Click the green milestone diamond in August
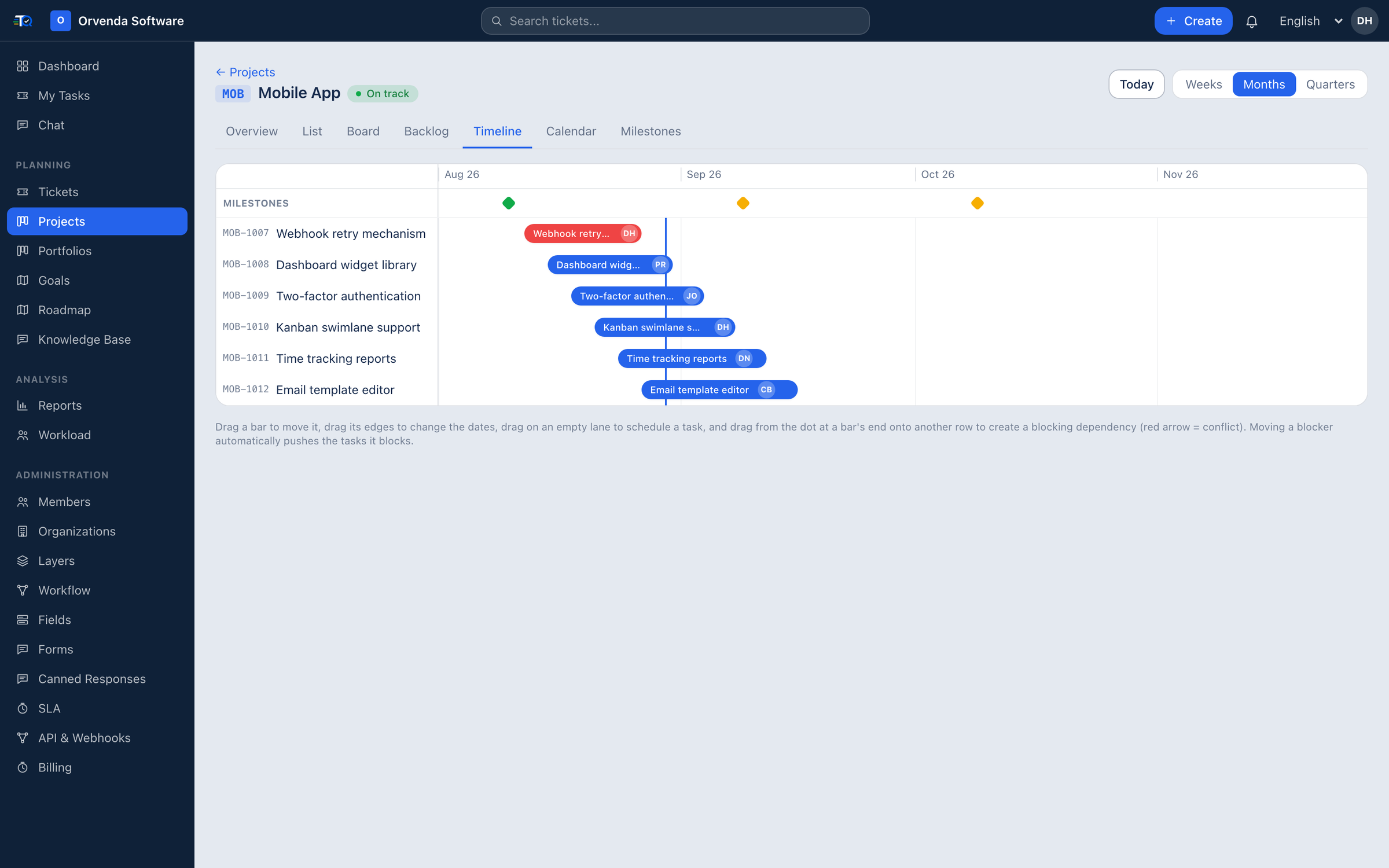This screenshot has width=1389, height=868. pyautogui.click(x=509, y=203)
